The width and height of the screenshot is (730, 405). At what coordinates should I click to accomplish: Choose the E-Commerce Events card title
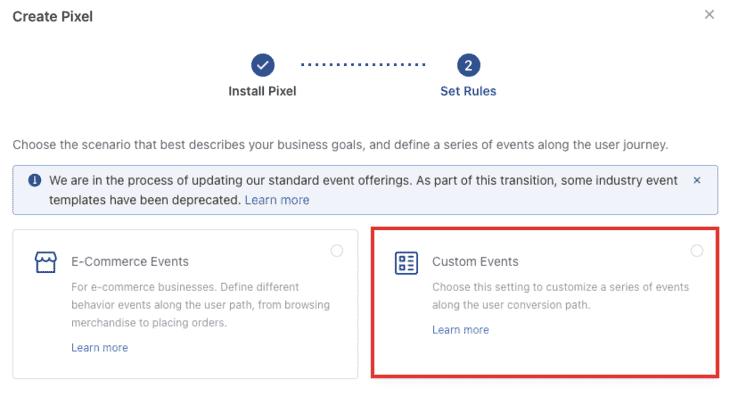(130, 262)
